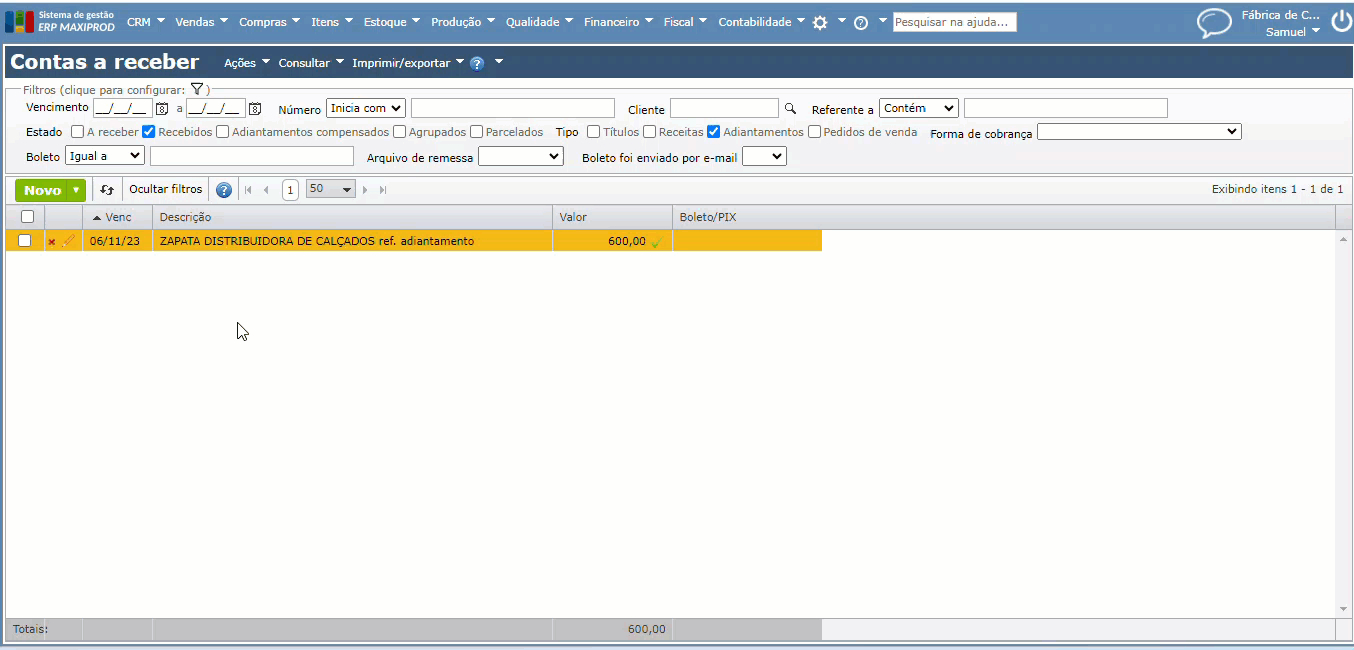Click the Cliente search magnifier

tap(790, 109)
